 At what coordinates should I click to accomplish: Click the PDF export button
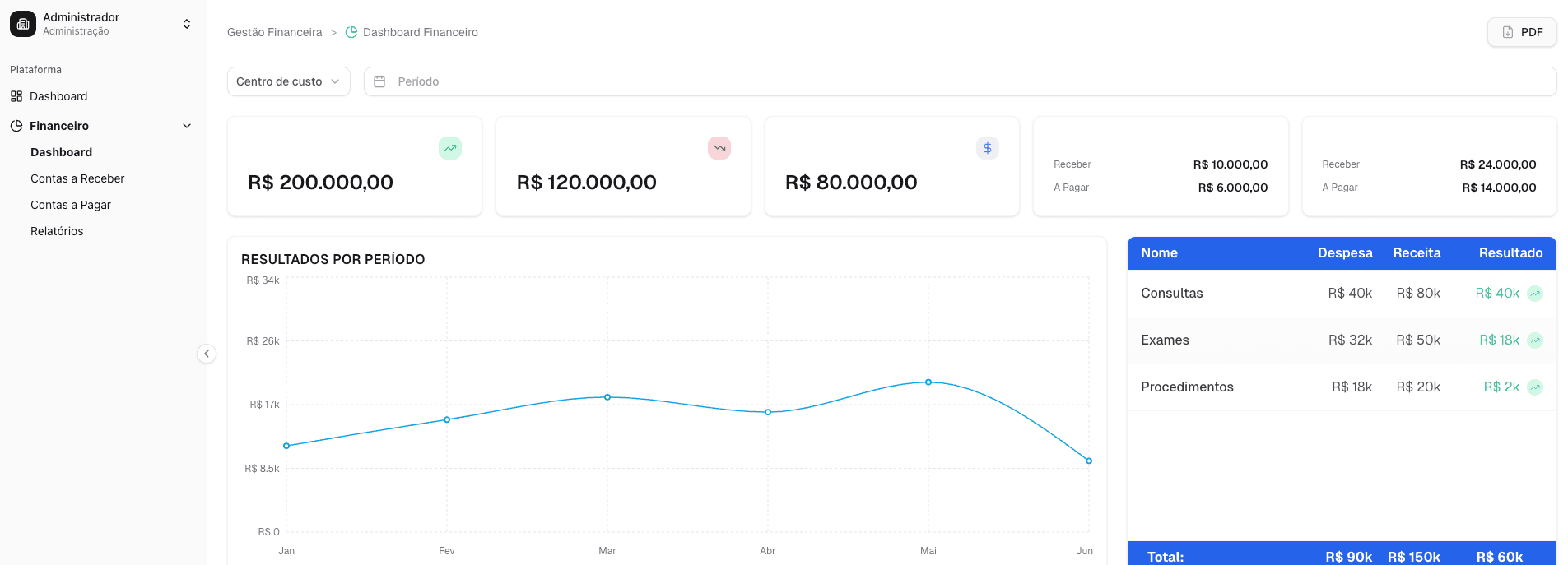click(1521, 31)
